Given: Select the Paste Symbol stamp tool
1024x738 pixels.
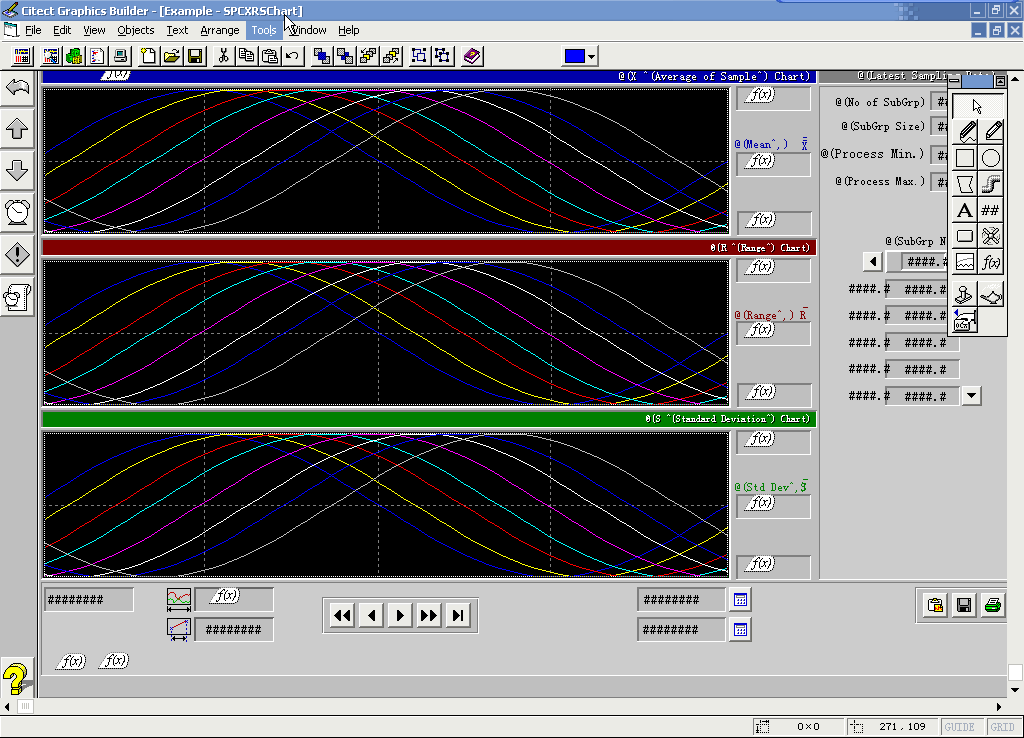Looking at the screenshot, I should pyautogui.click(x=965, y=295).
